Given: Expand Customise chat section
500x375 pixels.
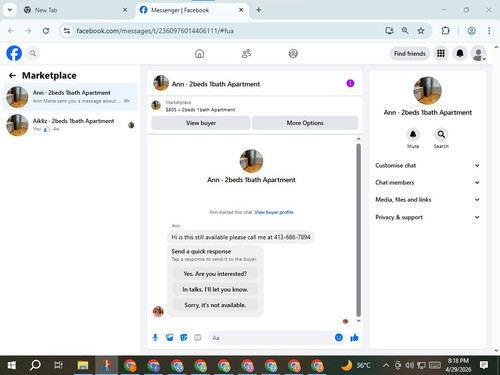Looking at the screenshot, I should [x=428, y=165].
